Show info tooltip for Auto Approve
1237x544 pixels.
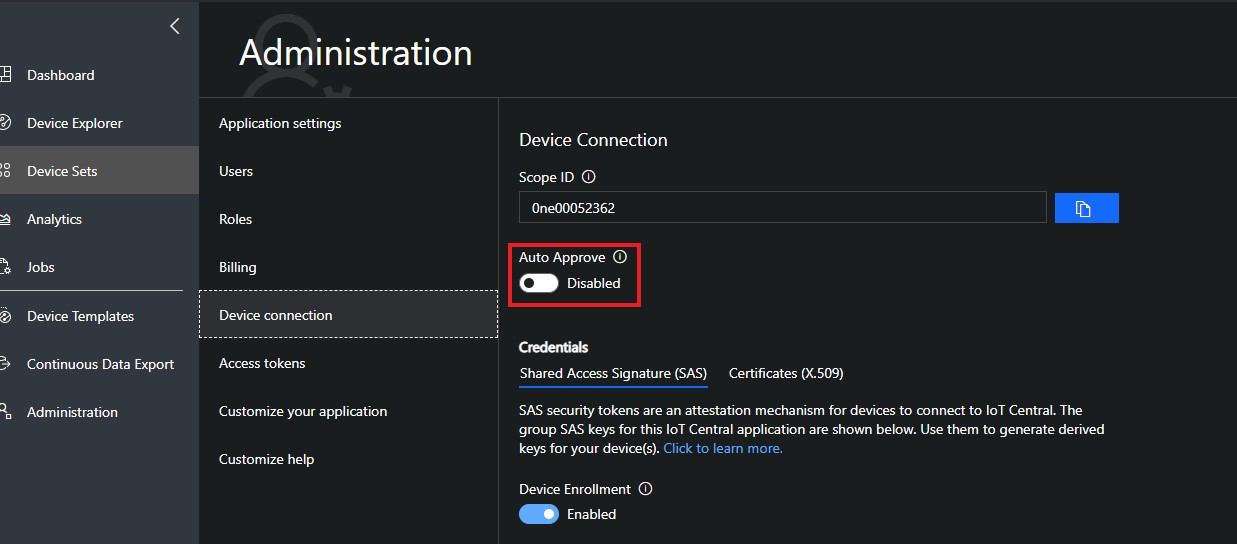tap(620, 257)
